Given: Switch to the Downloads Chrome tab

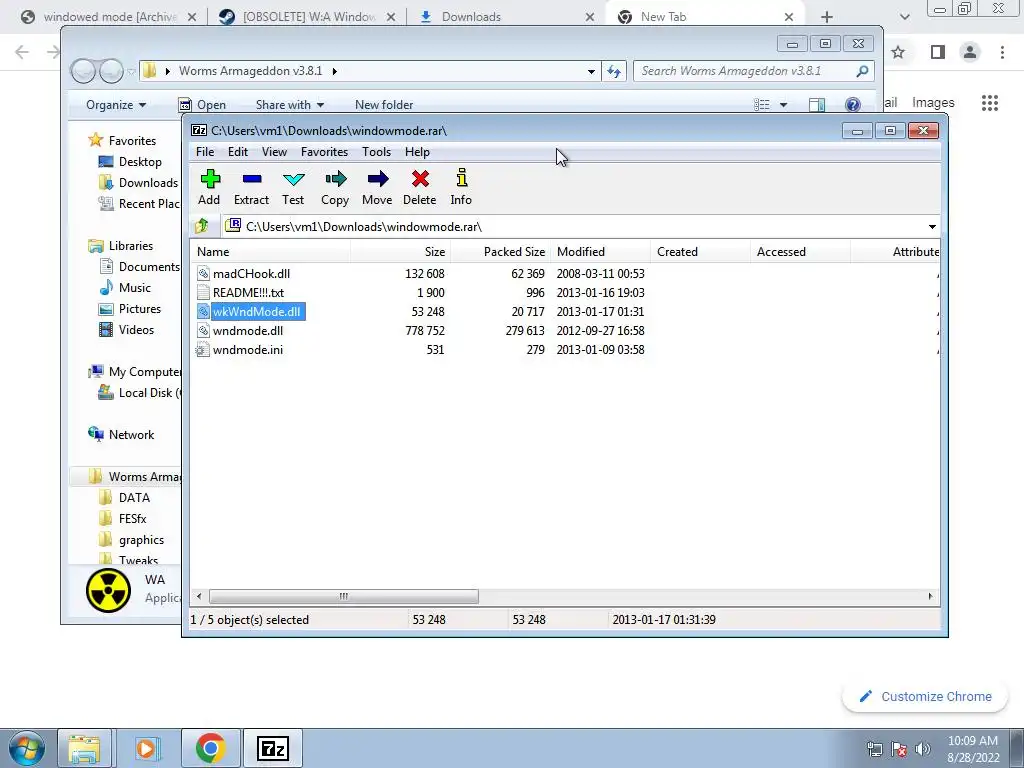Looking at the screenshot, I should point(506,17).
